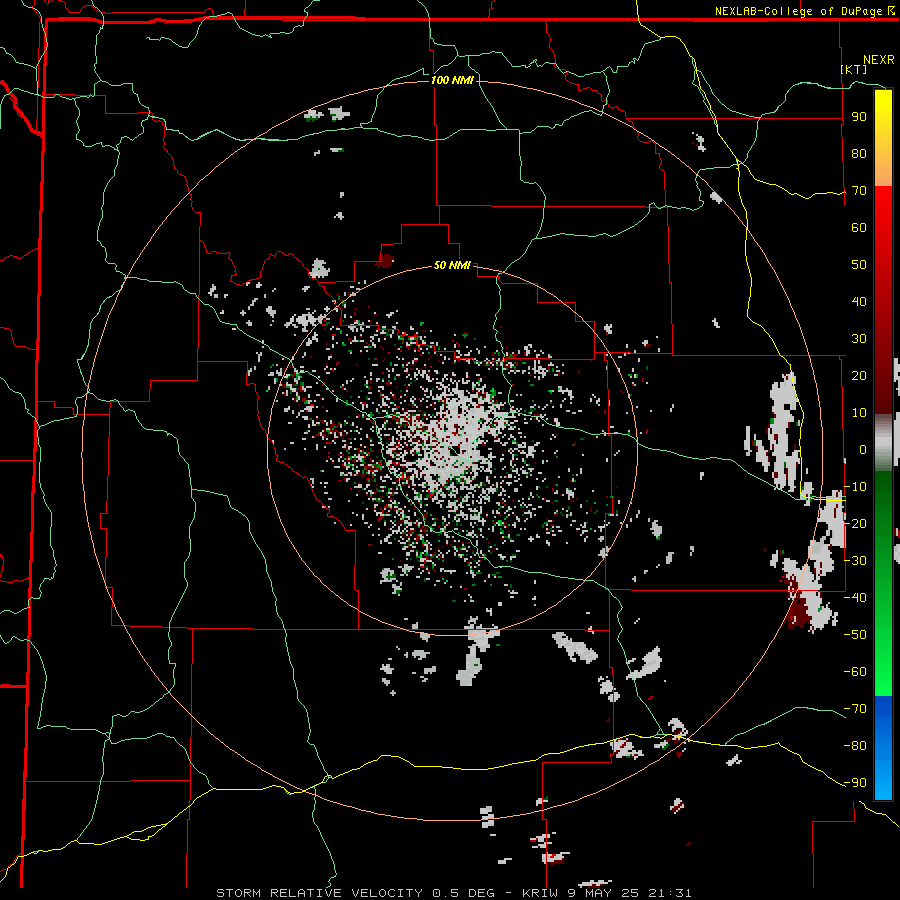Click the -90 value on the velocity scale
Viewport: 900px width, 900px height.
click(x=855, y=783)
